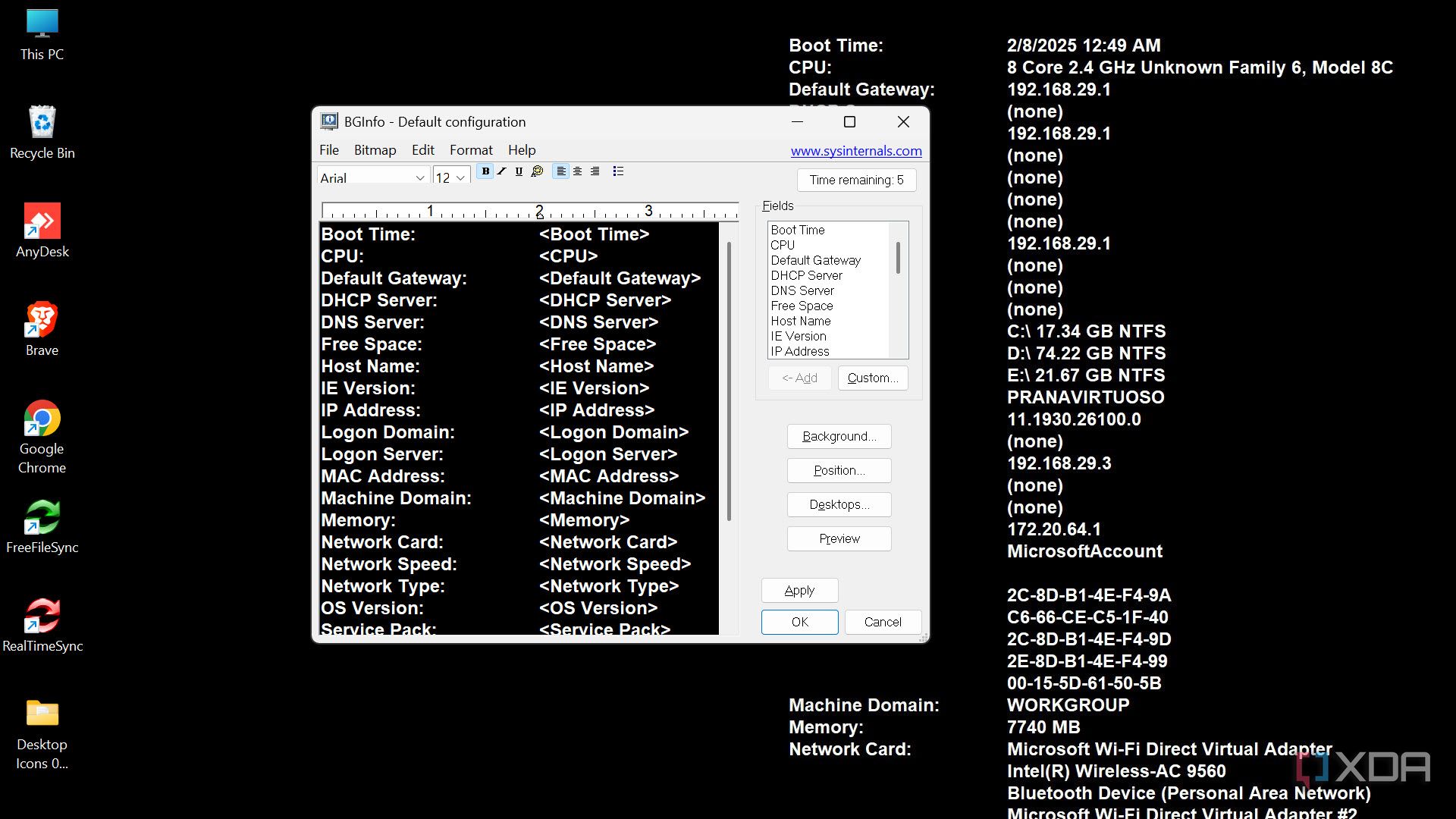Click the <Memory> token in editor
The image size is (1456, 819).
(585, 520)
